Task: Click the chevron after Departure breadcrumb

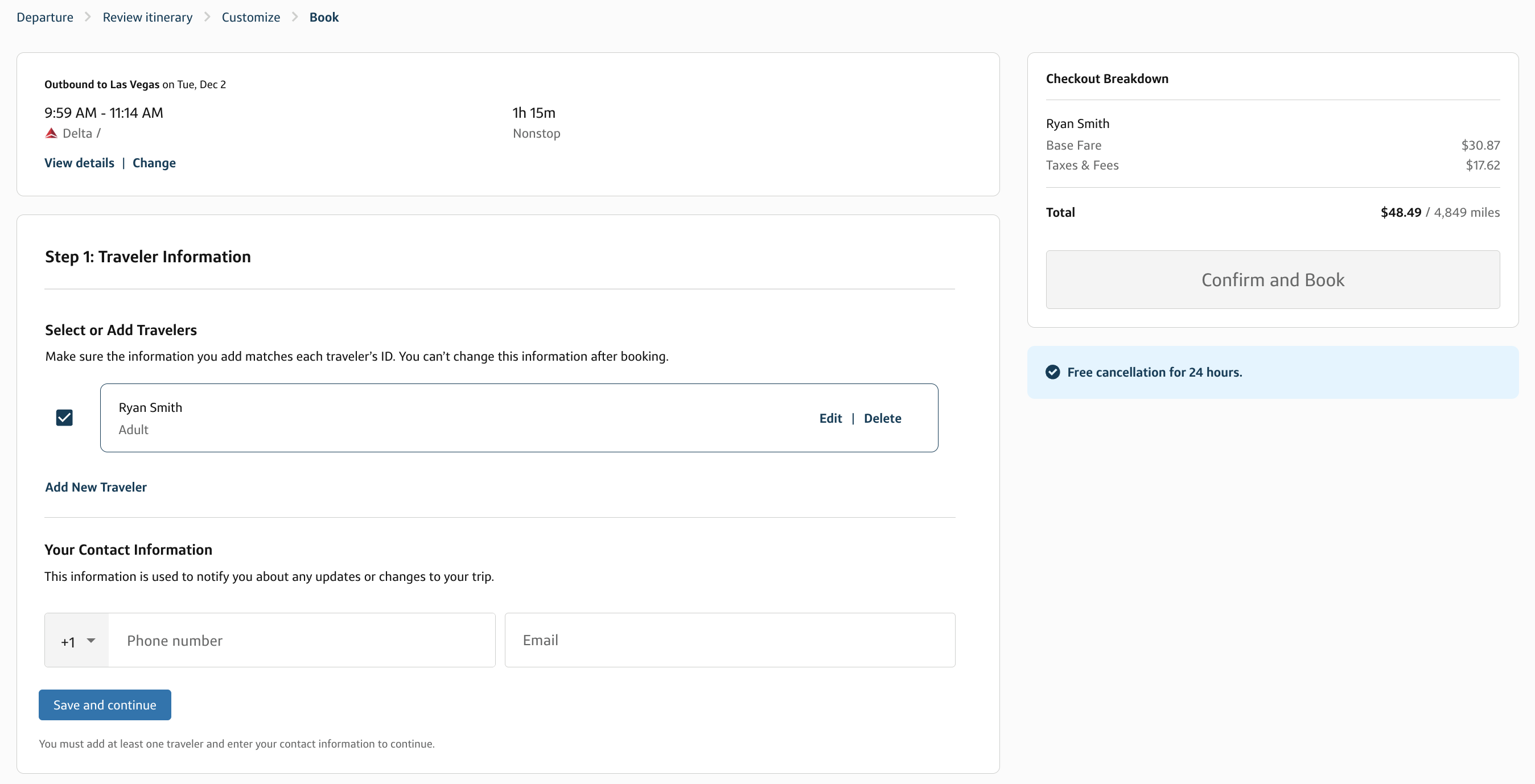Action: click(x=88, y=17)
